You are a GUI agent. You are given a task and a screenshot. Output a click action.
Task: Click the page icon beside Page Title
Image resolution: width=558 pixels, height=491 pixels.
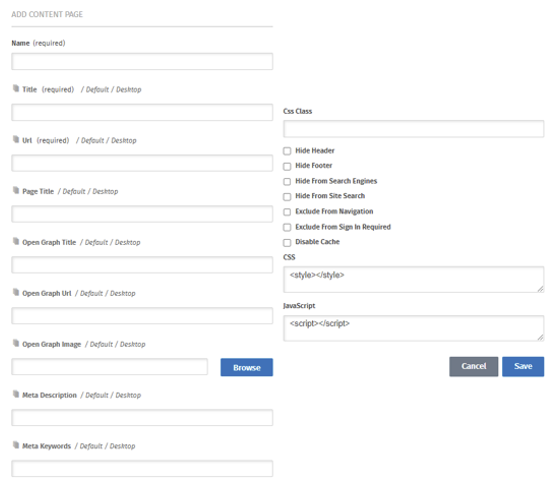point(16,190)
